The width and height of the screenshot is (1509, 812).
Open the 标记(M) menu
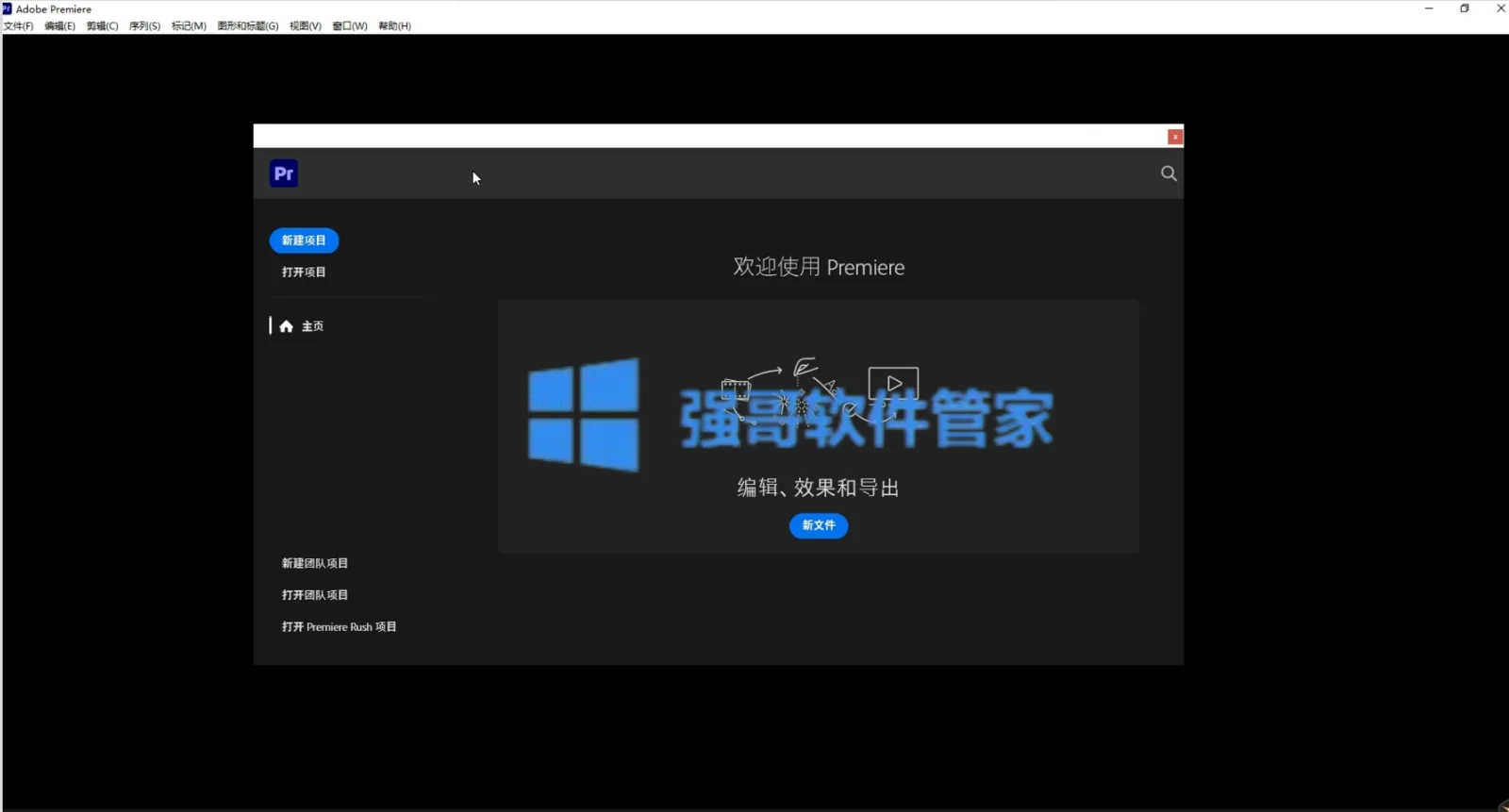(x=189, y=26)
